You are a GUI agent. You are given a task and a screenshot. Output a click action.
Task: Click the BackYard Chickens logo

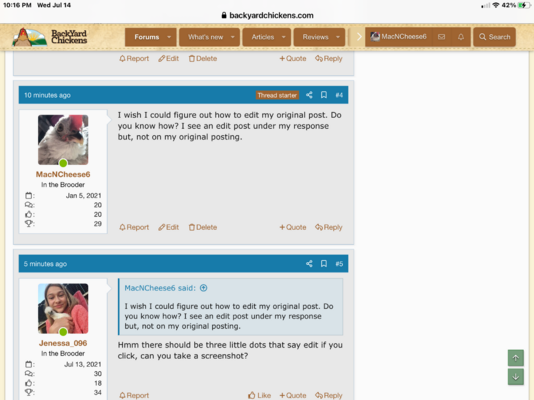tap(50, 37)
